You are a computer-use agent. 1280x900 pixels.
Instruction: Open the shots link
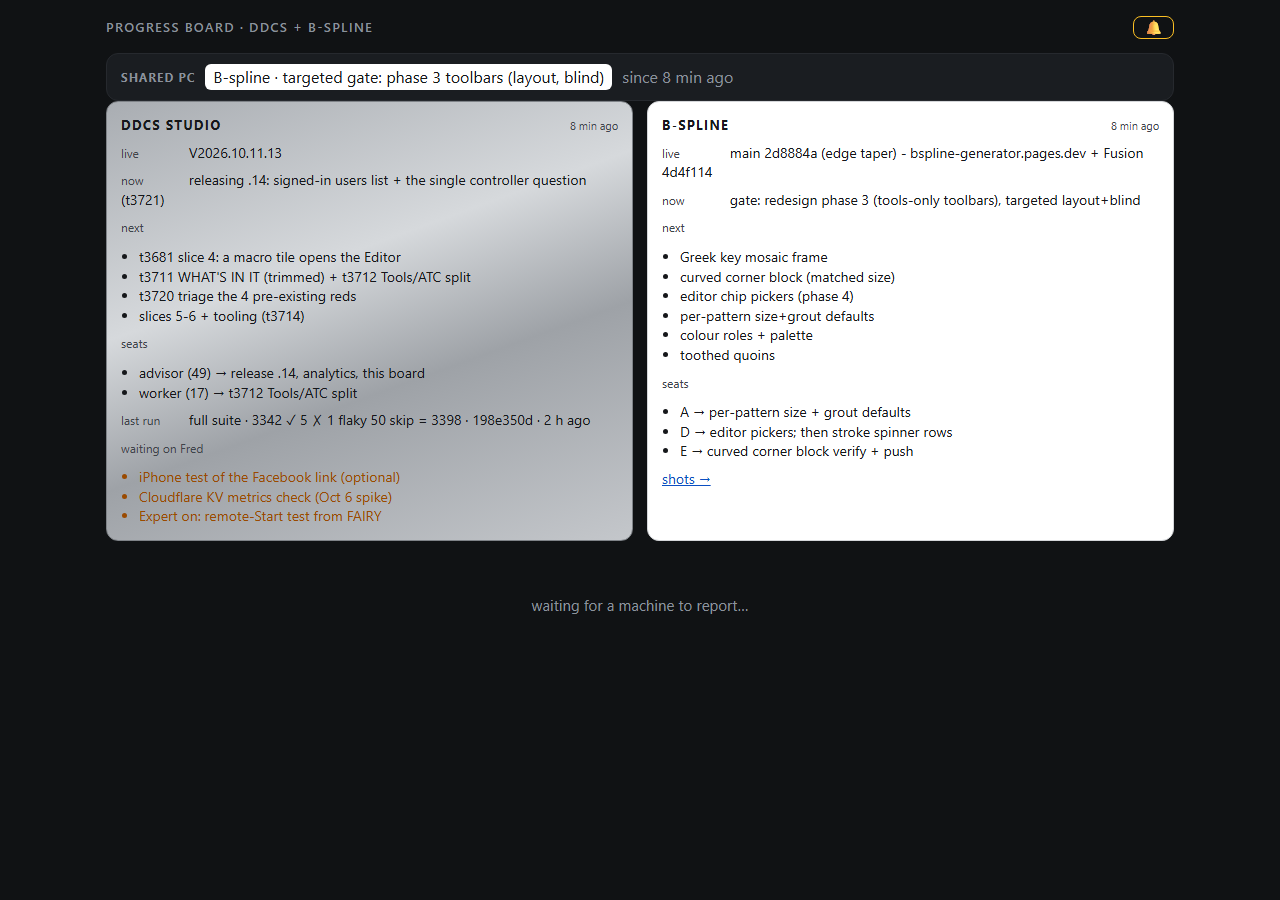coord(686,479)
